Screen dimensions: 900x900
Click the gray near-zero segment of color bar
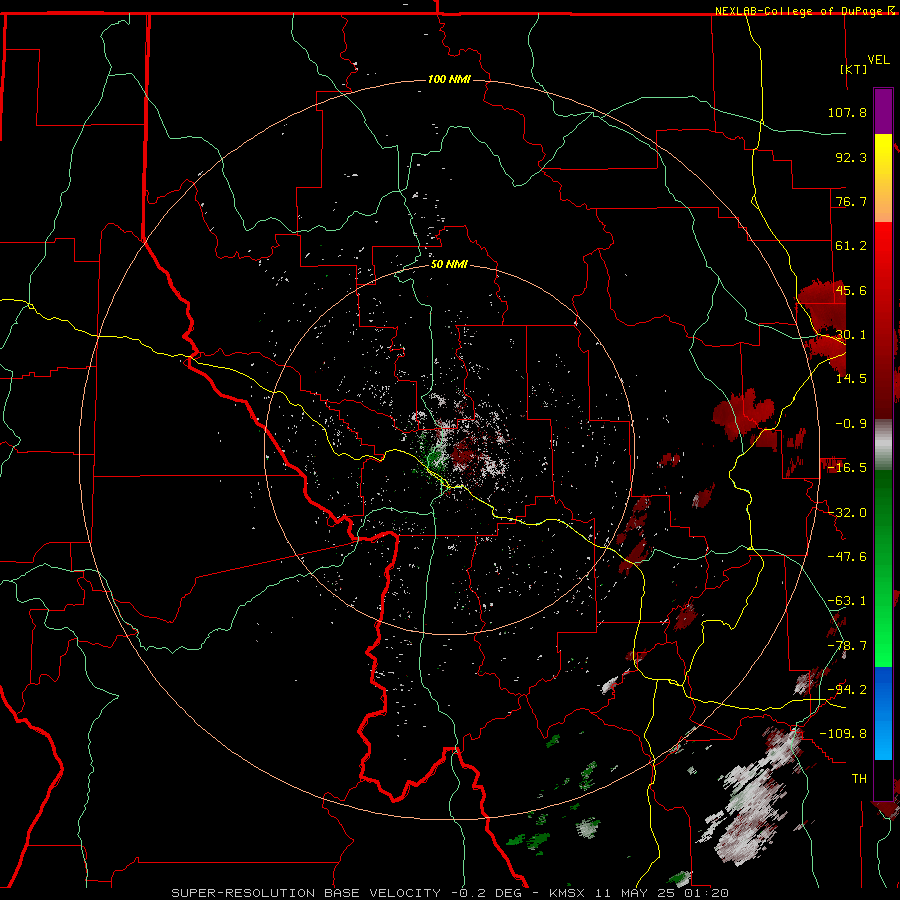tap(883, 445)
